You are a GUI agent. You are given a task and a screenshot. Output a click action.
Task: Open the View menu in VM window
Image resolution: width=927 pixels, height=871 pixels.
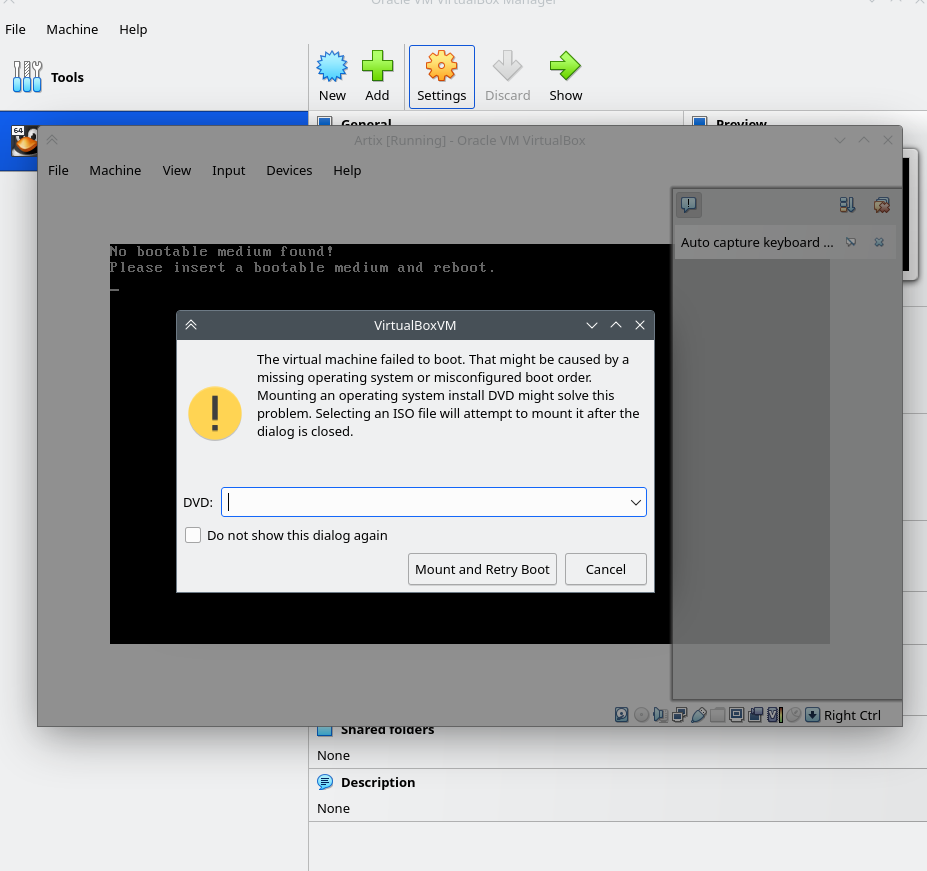177,170
